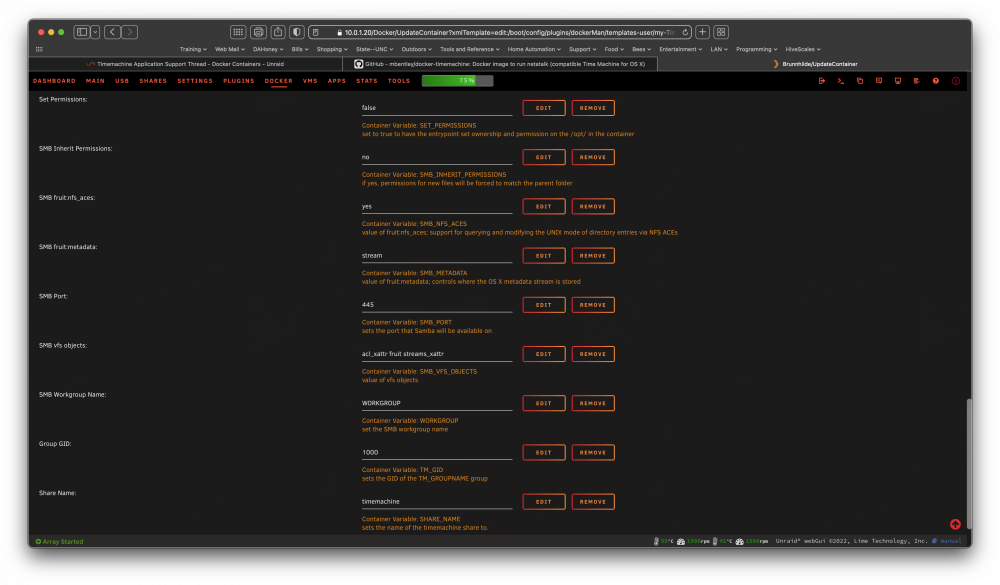Click EDIT for SMB Port
Image resolution: width=1000 pixels, height=585 pixels.
tap(543, 304)
